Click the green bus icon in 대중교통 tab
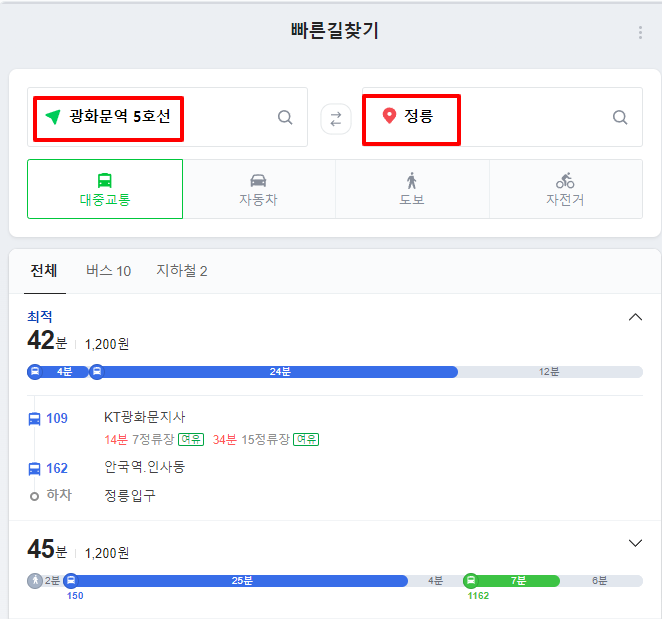 click(x=105, y=180)
